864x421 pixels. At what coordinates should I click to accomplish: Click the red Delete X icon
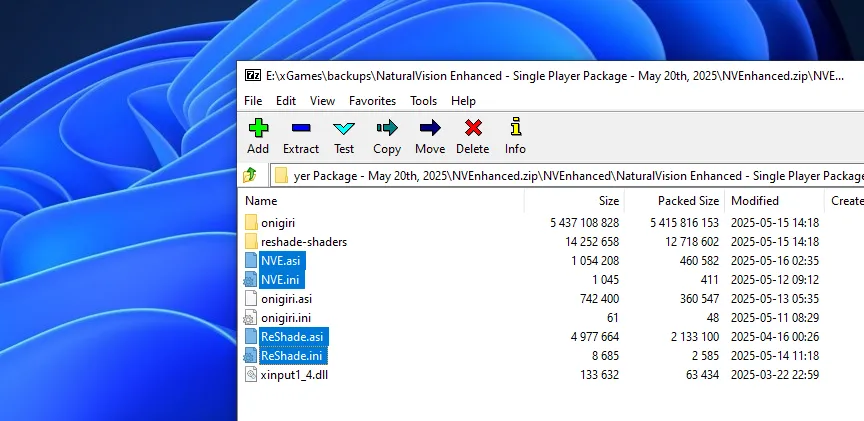pos(473,128)
